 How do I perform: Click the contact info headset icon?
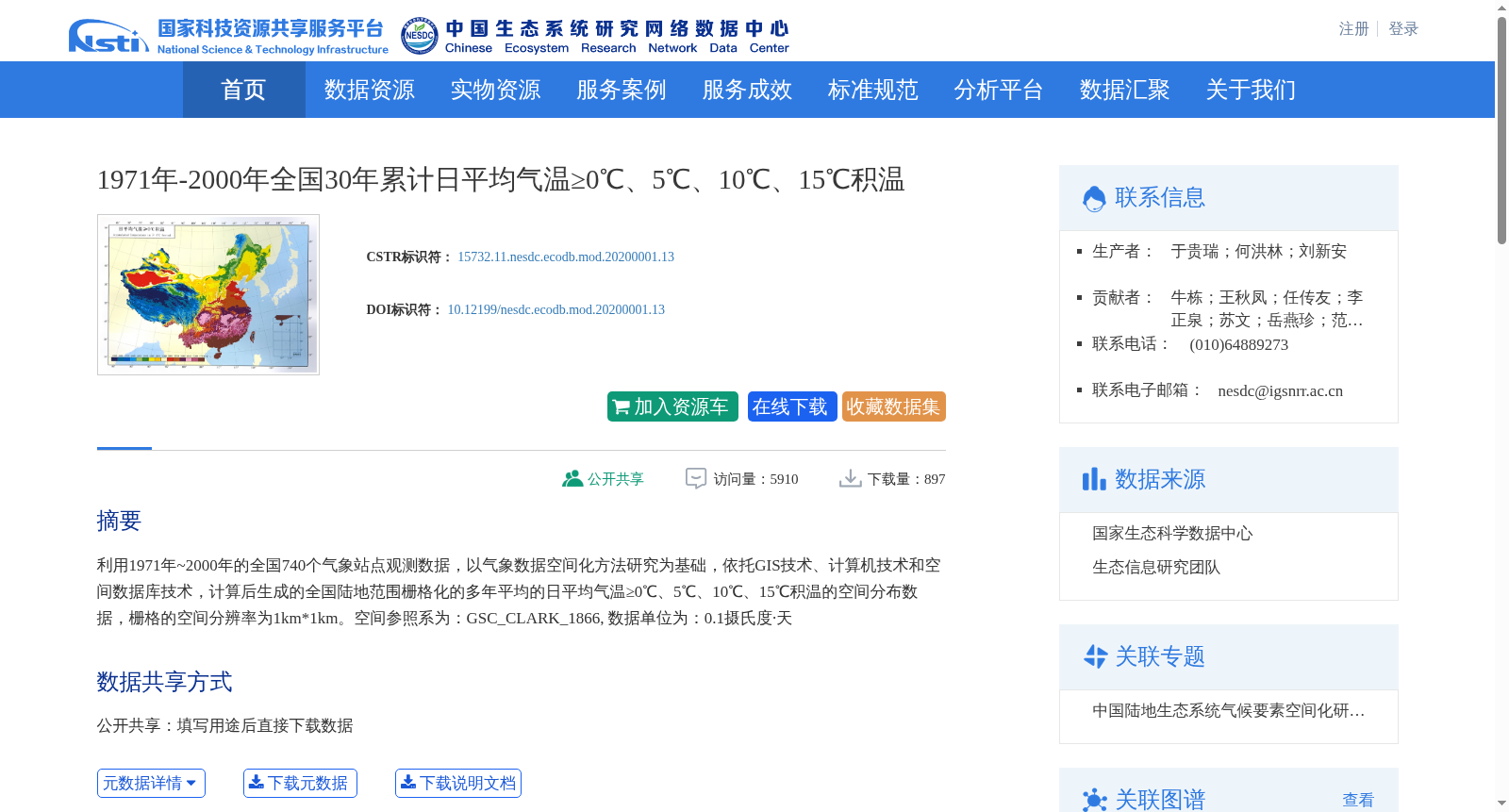click(x=1094, y=198)
